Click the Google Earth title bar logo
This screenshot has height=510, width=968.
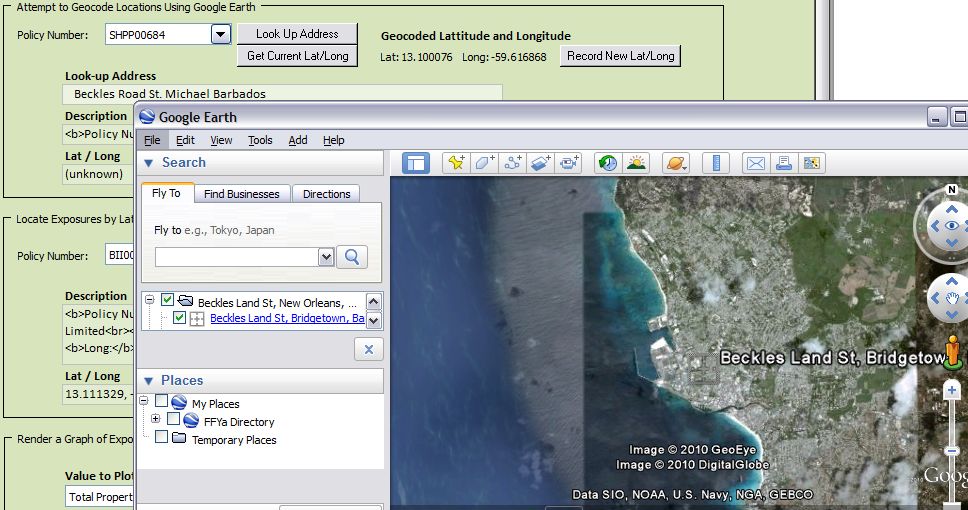(147, 117)
